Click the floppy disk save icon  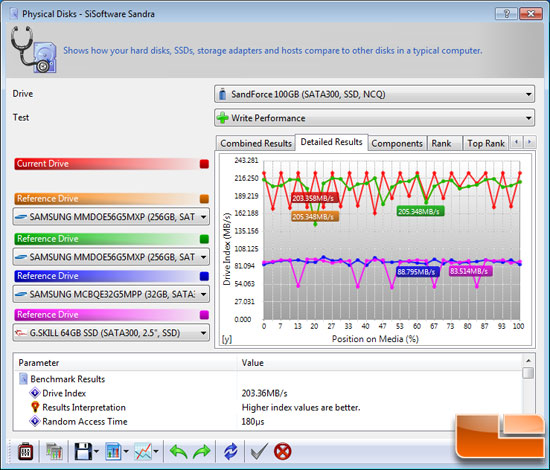point(83,451)
